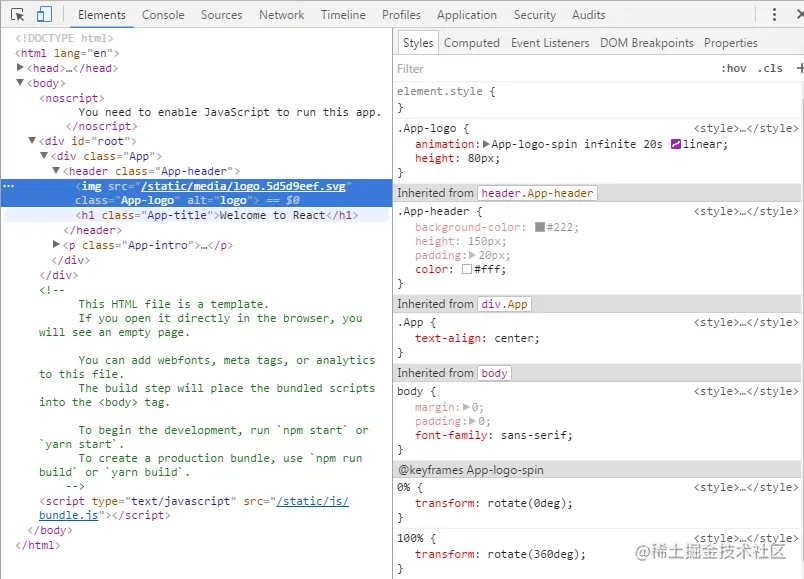The width and height of the screenshot is (804, 579).
Task: Expand the body margin shorthand triangle
Action: (466, 407)
